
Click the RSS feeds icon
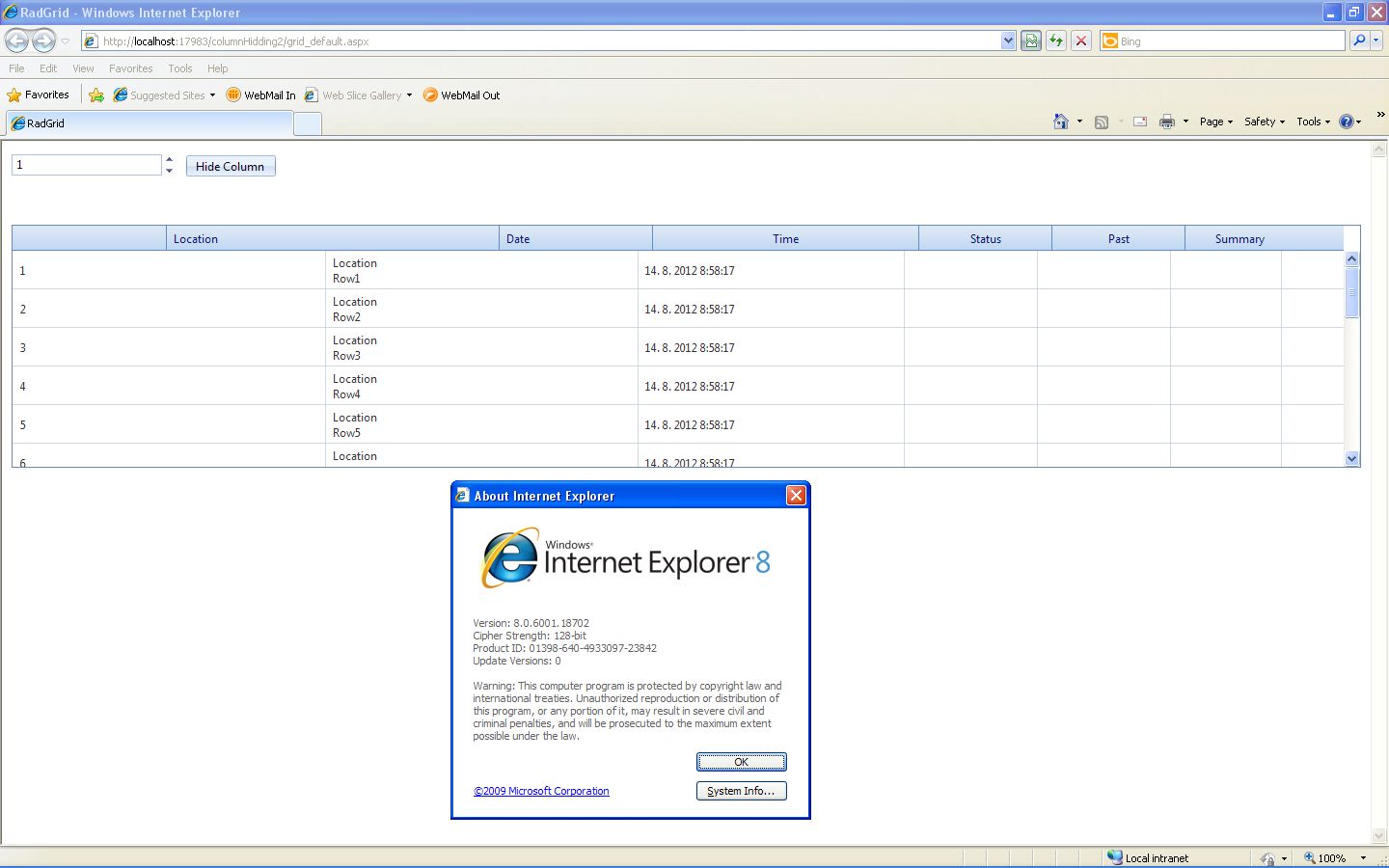coord(1102,122)
